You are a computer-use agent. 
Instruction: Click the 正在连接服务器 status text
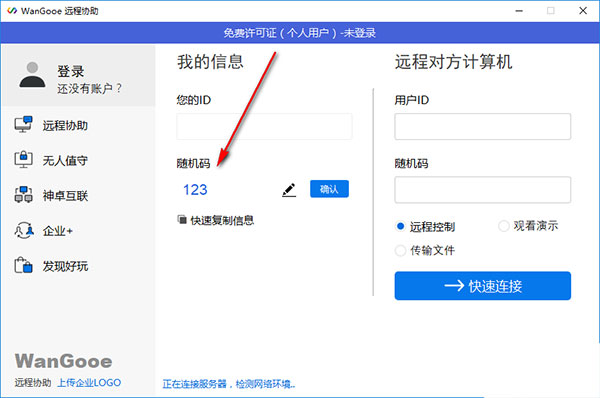pyautogui.click(x=228, y=383)
